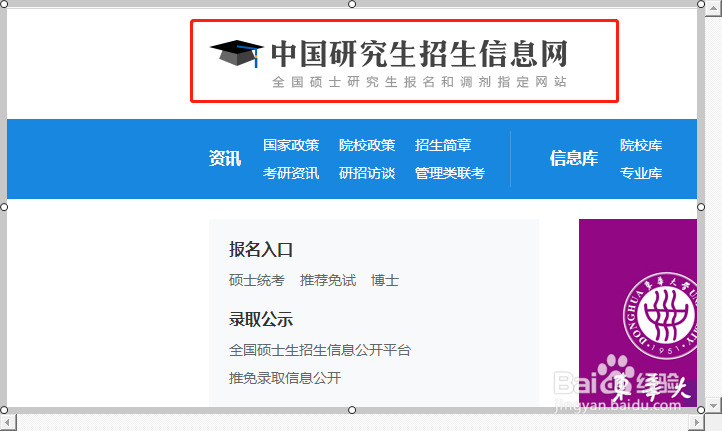Open 推免录取信息公开 link
The width and height of the screenshot is (722, 431).
tap(285, 378)
